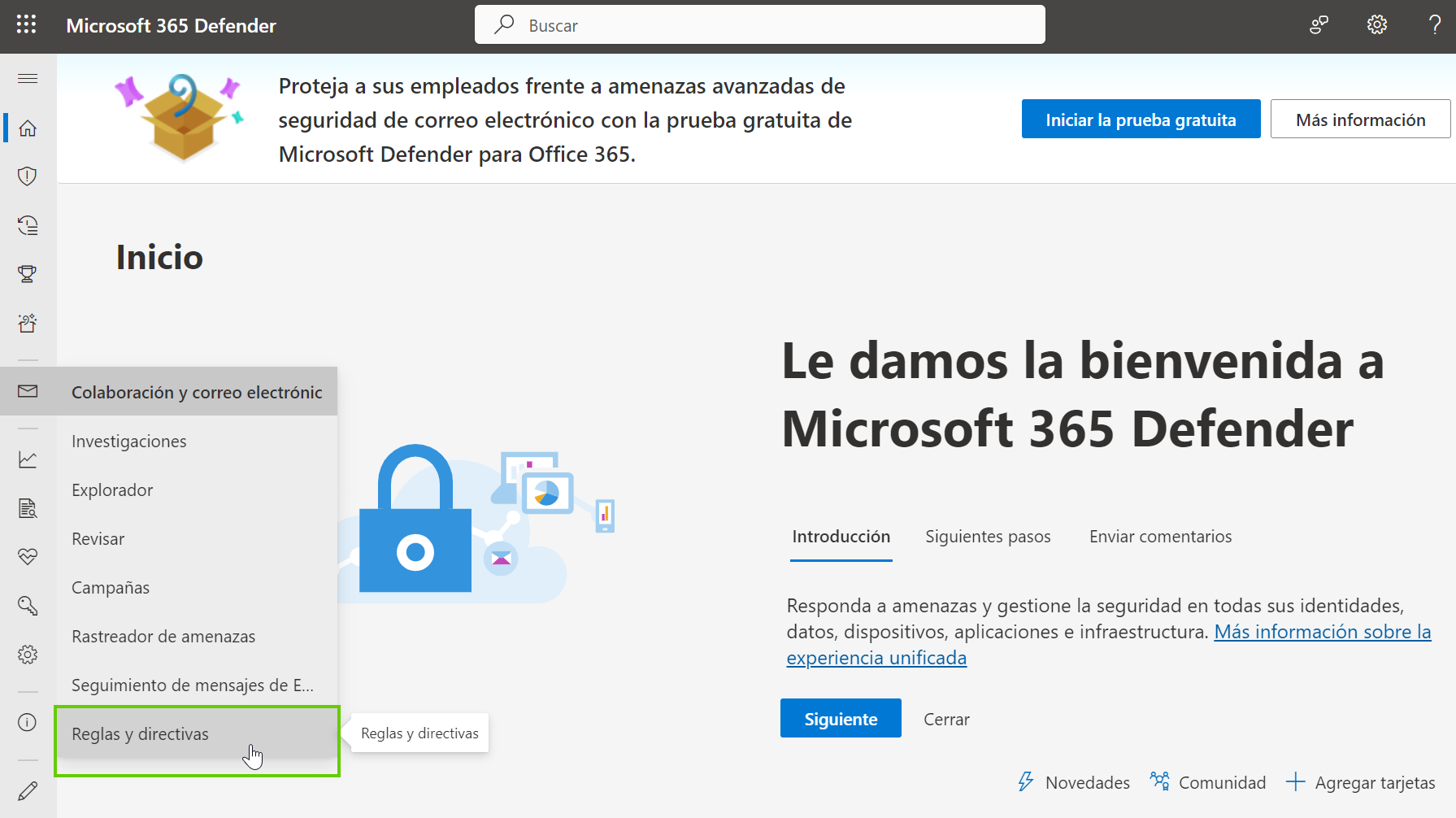This screenshot has height=818, width=1456.
Task: Open the permissions key icon in sidebar
Action: pyautogui.click(x=28, y=606)
